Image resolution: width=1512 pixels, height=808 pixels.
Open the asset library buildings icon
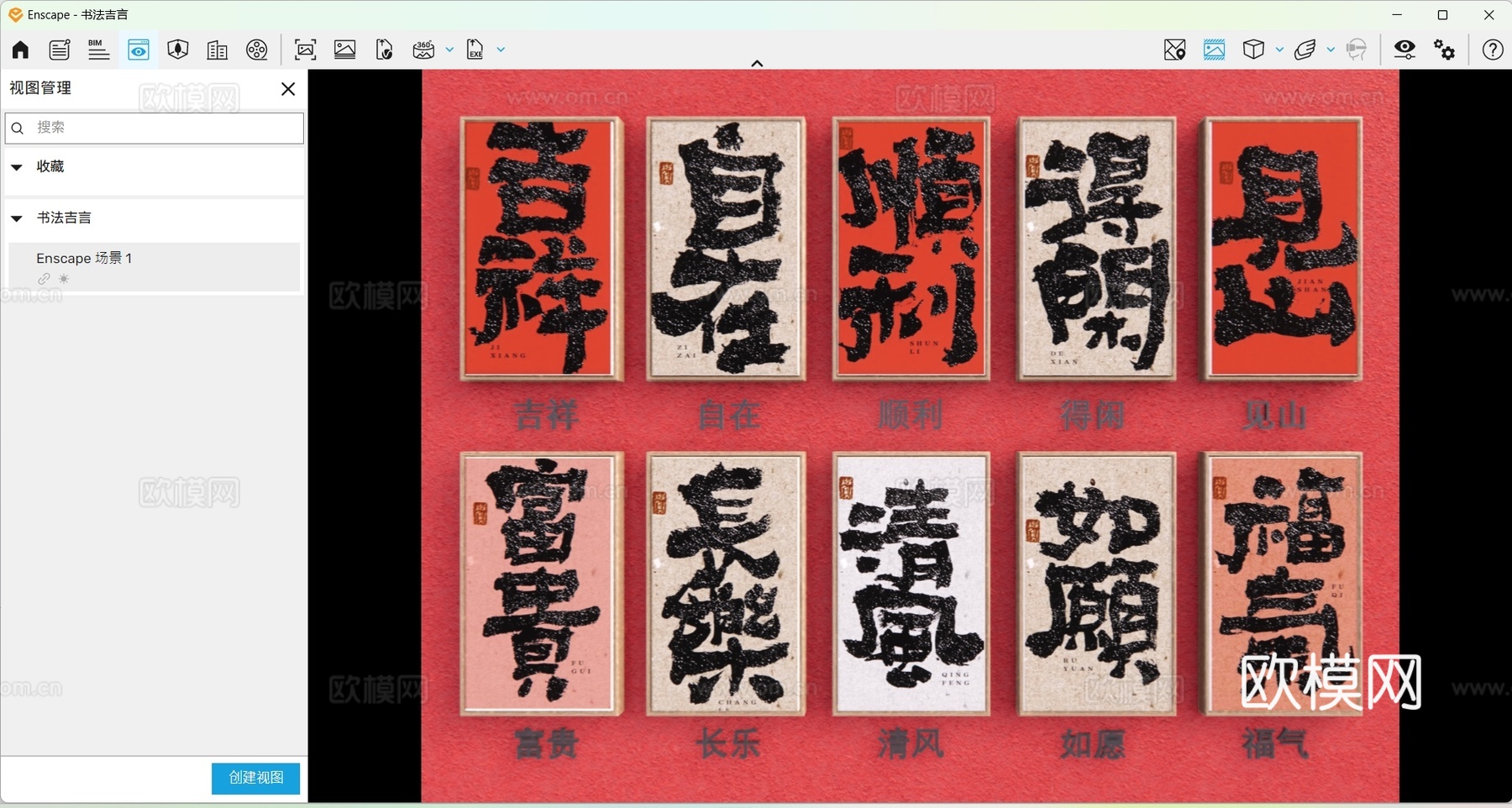(x=217, y=50)
